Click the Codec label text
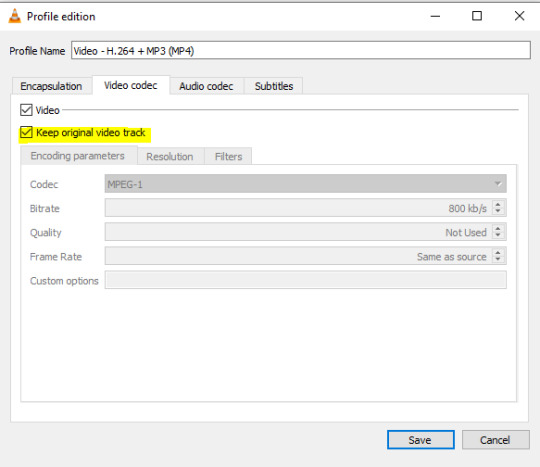The image size is (540, 467). (44, 185)
